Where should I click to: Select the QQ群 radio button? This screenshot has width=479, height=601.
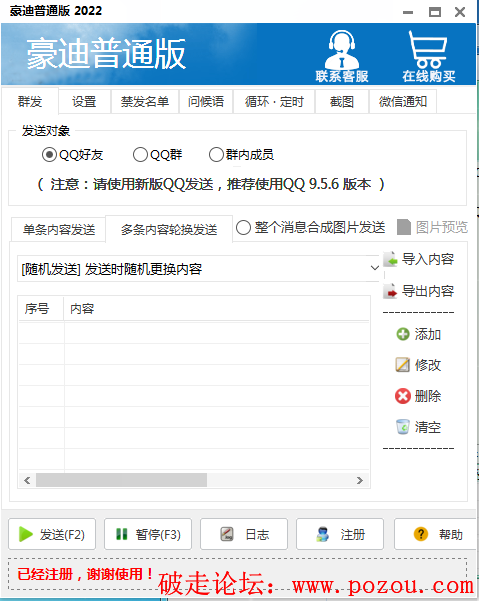click(x=140, y=155)
